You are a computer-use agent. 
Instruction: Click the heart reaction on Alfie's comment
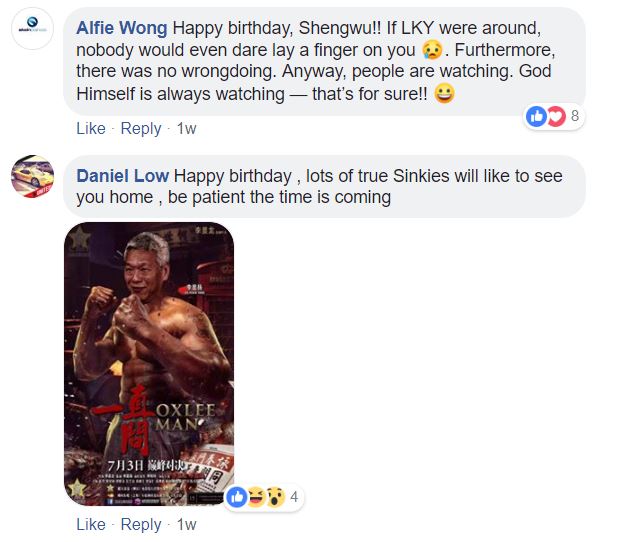tap(556, 116)
